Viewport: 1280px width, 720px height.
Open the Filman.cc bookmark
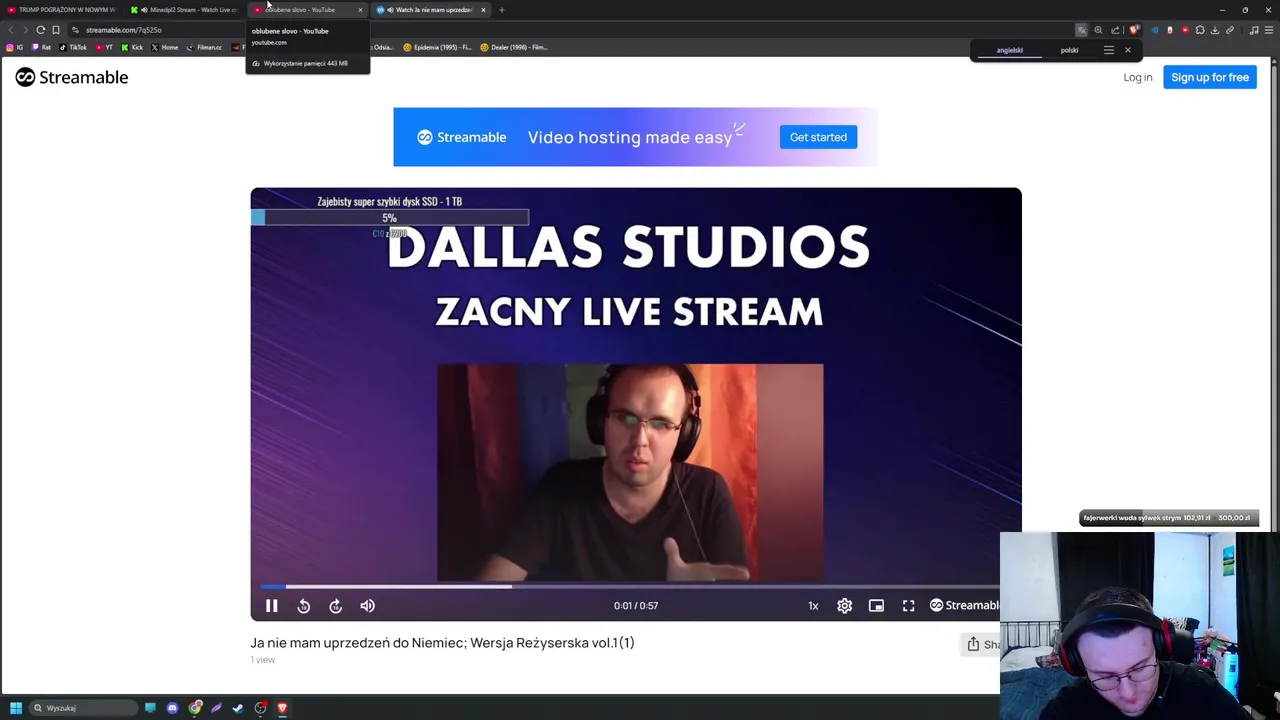click(x=204, y=47)
